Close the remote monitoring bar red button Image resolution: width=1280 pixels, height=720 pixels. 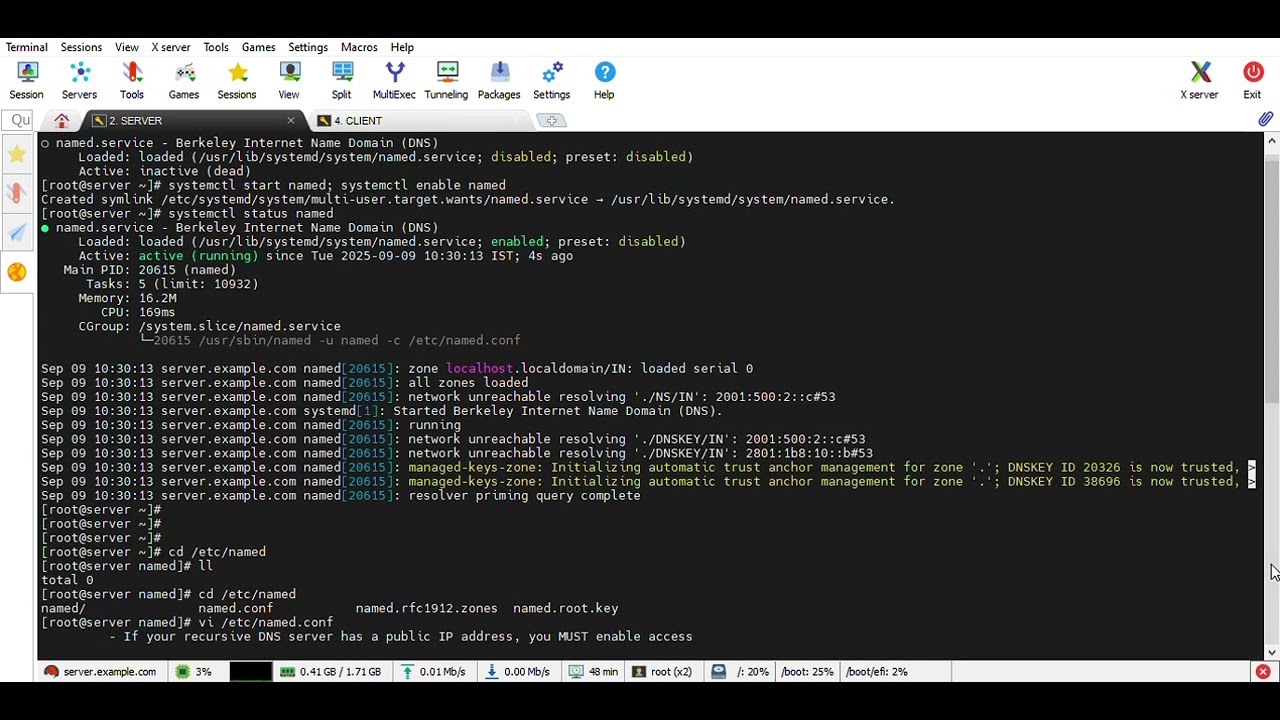click(1263, 672)
